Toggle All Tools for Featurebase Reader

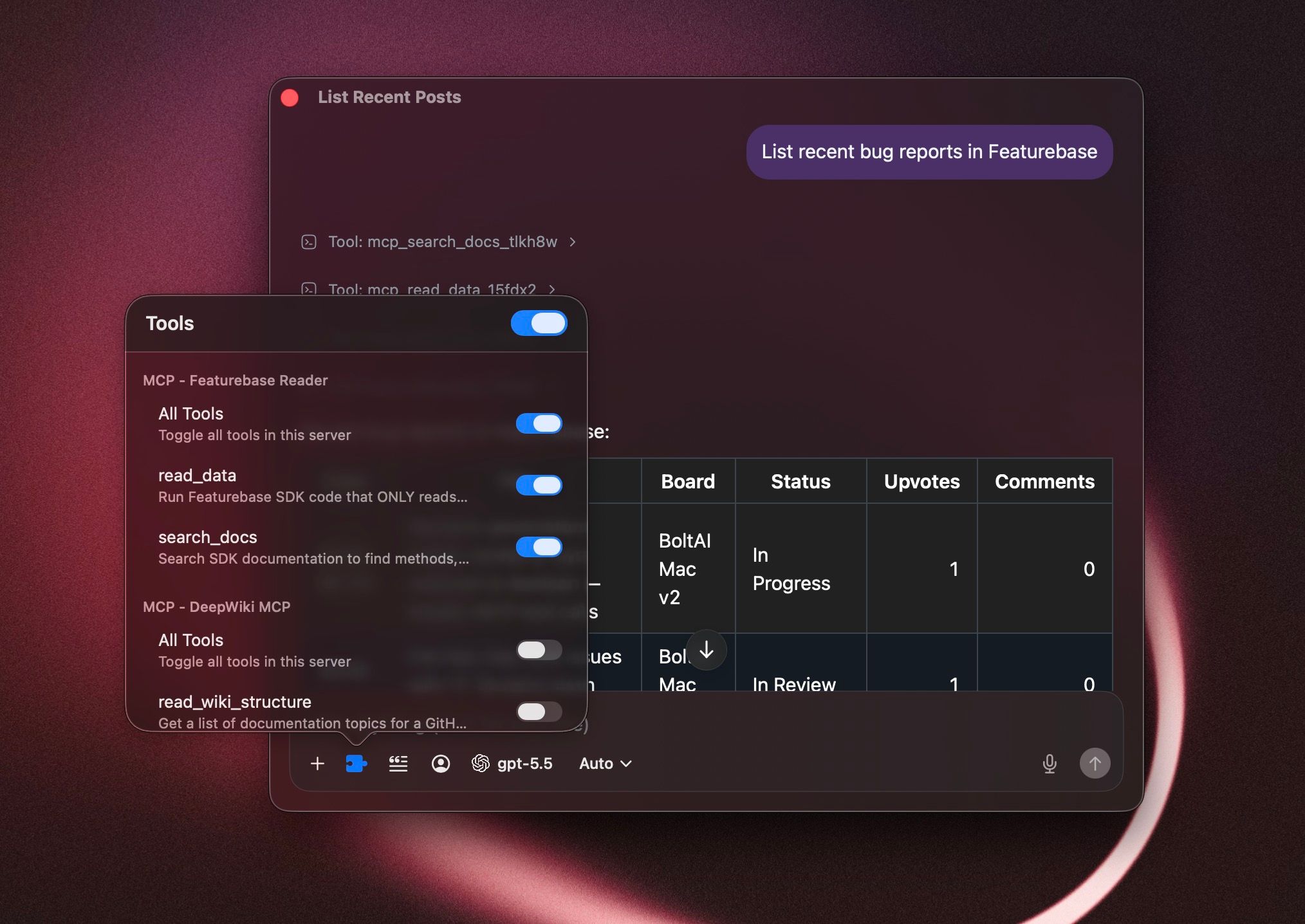pyautogui.click(x=539, y=423)
